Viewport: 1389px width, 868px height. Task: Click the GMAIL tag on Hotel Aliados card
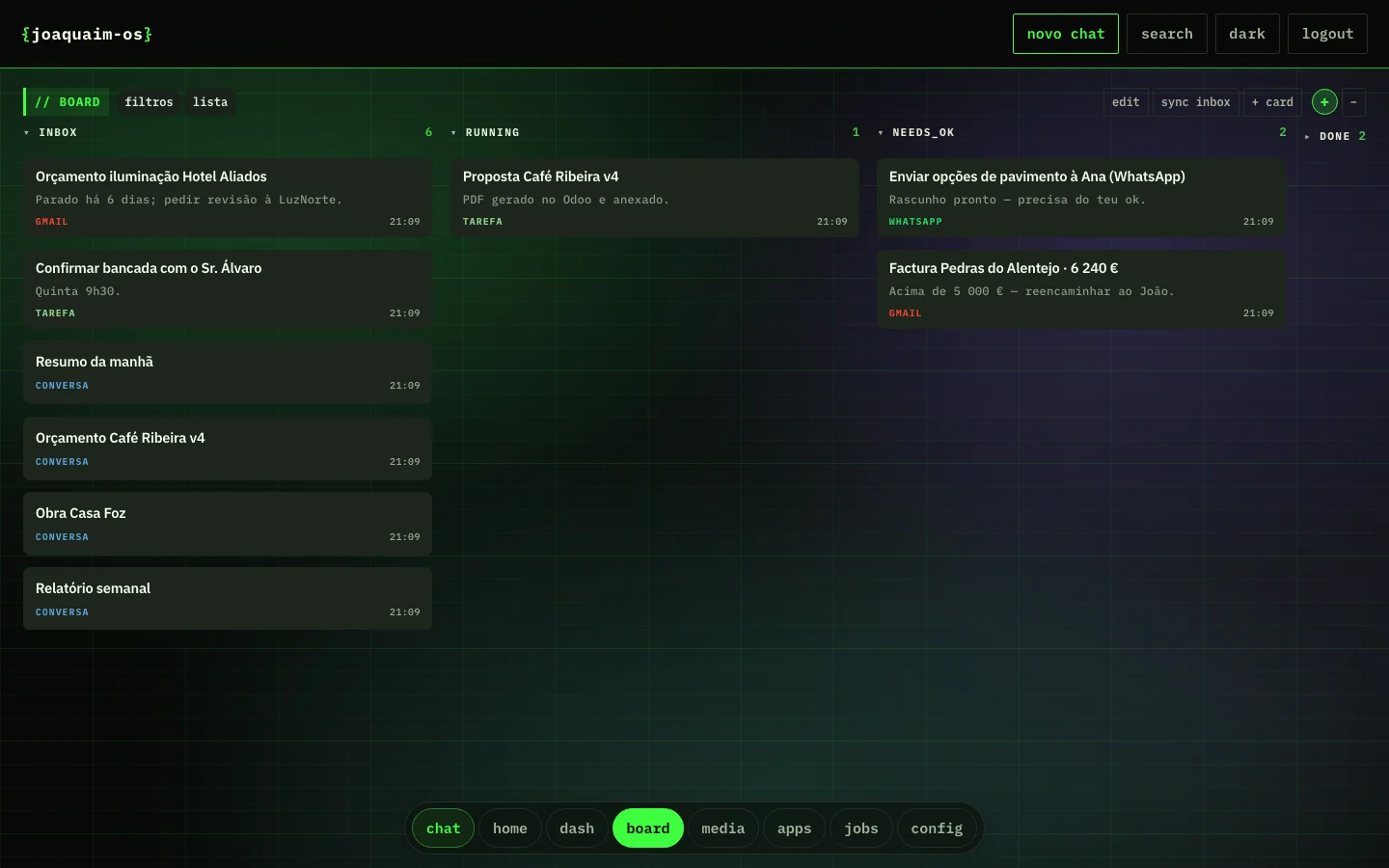(x=52, y=222)
